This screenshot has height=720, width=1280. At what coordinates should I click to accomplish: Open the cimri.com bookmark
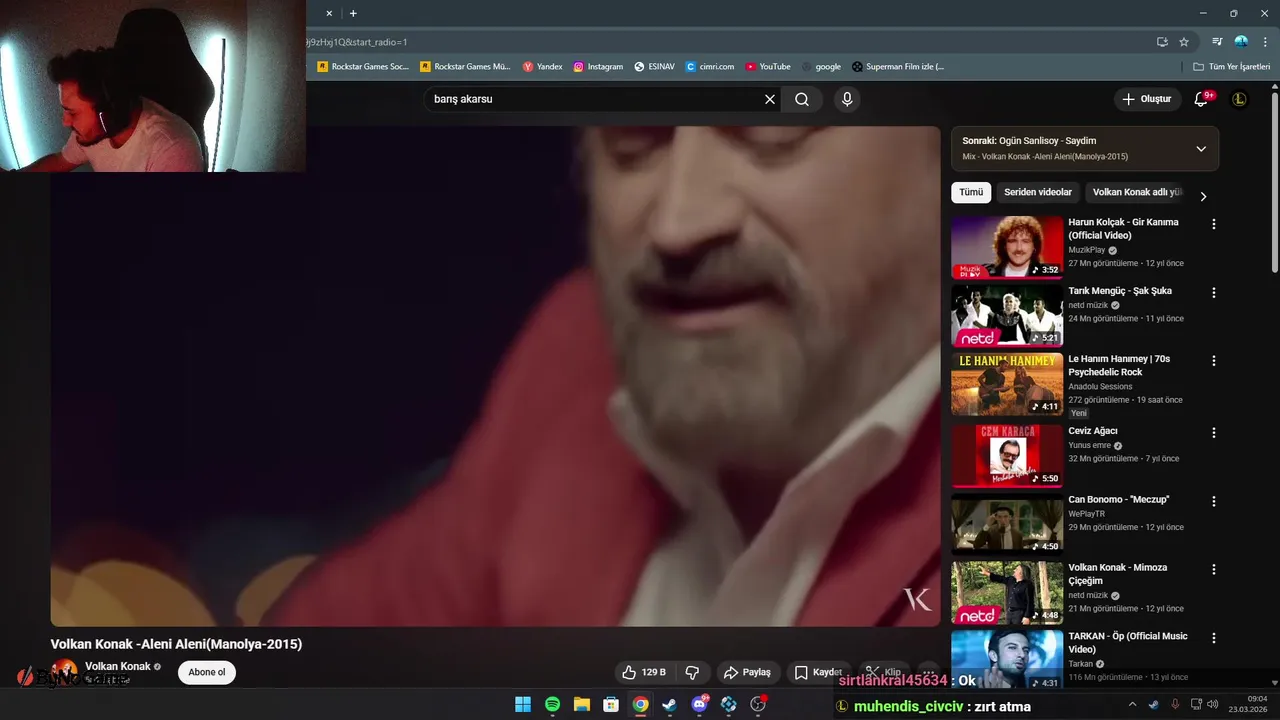[710, 67]
